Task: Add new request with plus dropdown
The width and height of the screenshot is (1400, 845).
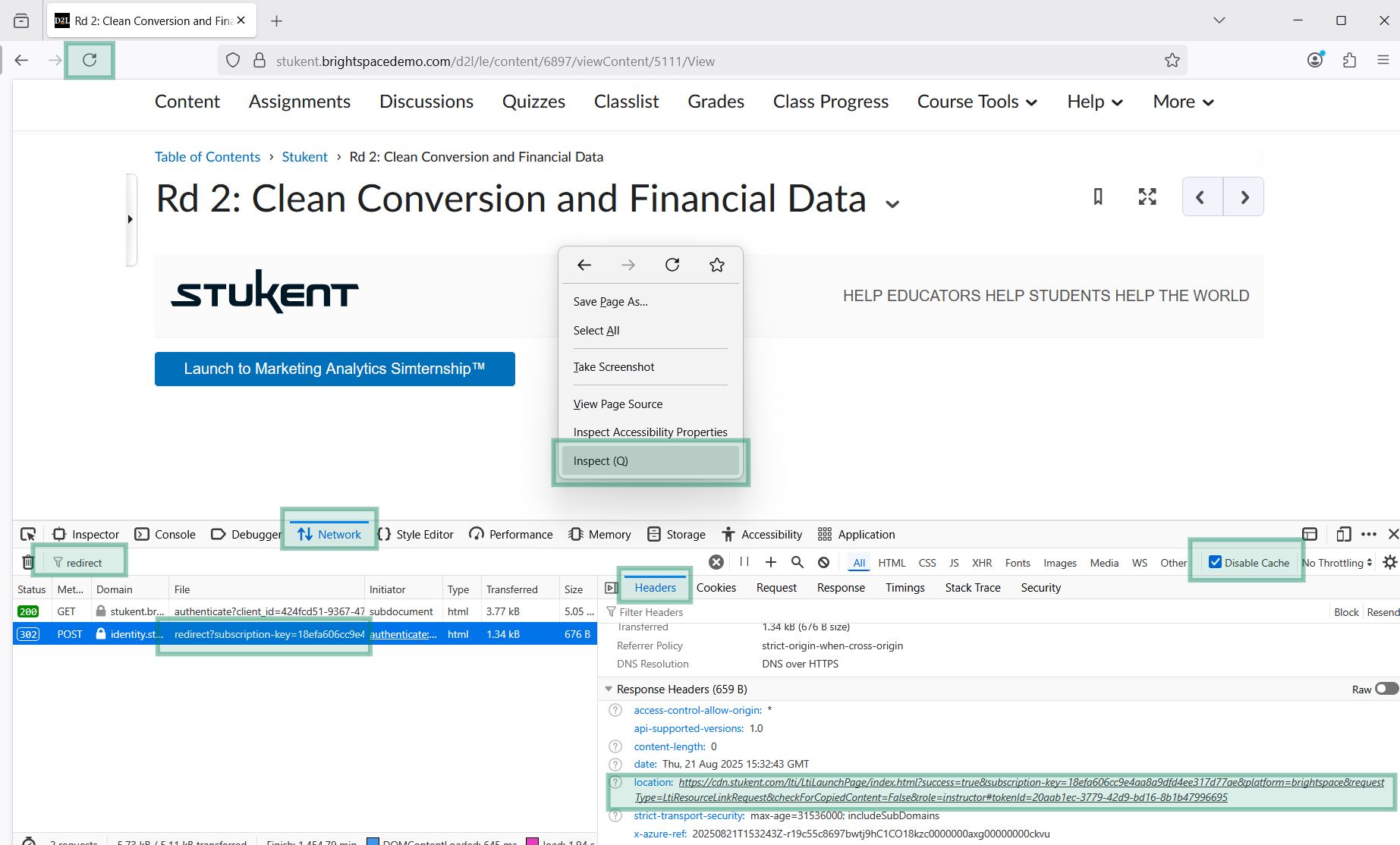Action: tap(771, 562)
